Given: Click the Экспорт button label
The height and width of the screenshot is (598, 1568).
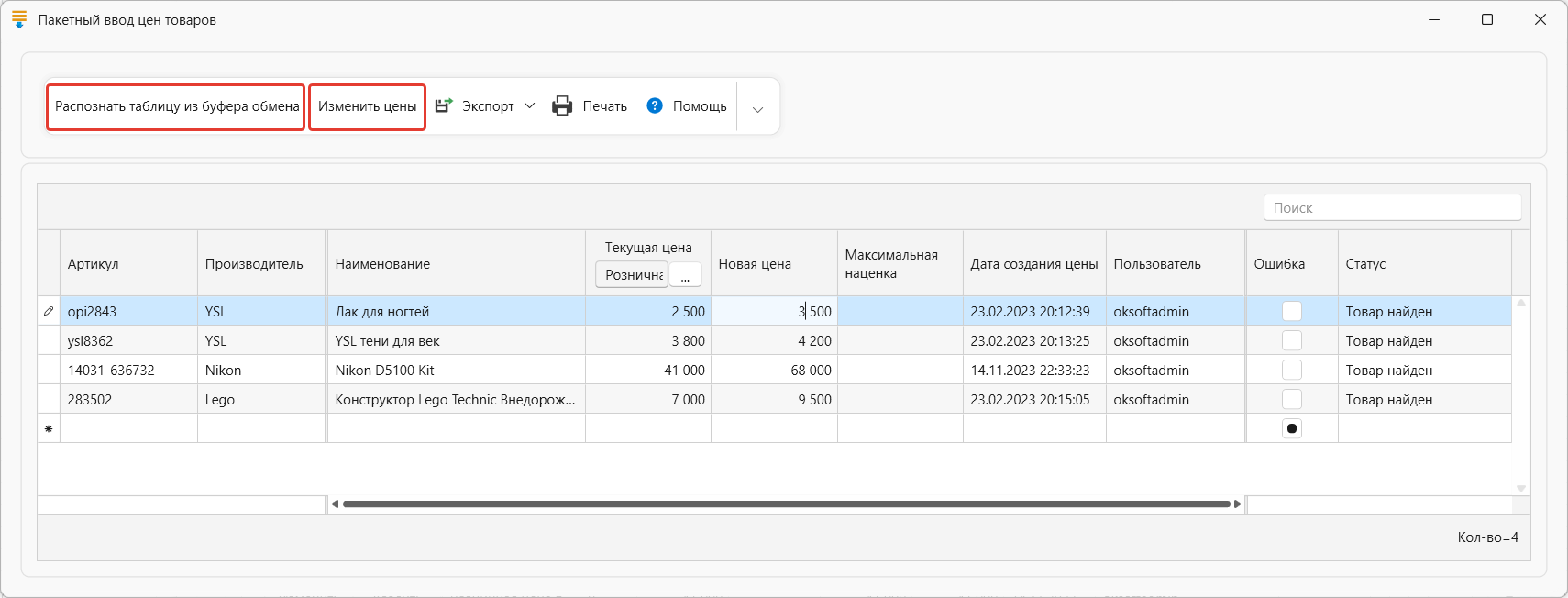Looking at the screenshot, I should 488,106.
